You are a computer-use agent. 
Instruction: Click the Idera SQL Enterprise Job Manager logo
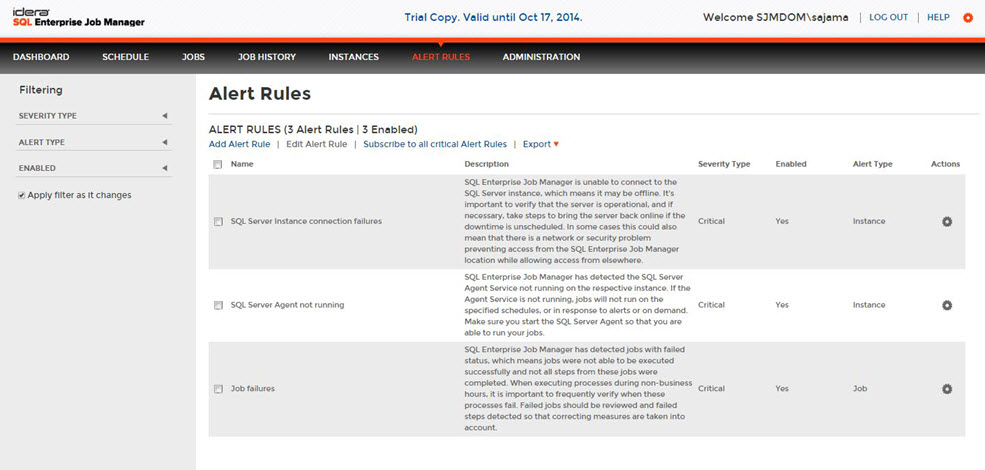pyautogui.click(x=78, y=17)
